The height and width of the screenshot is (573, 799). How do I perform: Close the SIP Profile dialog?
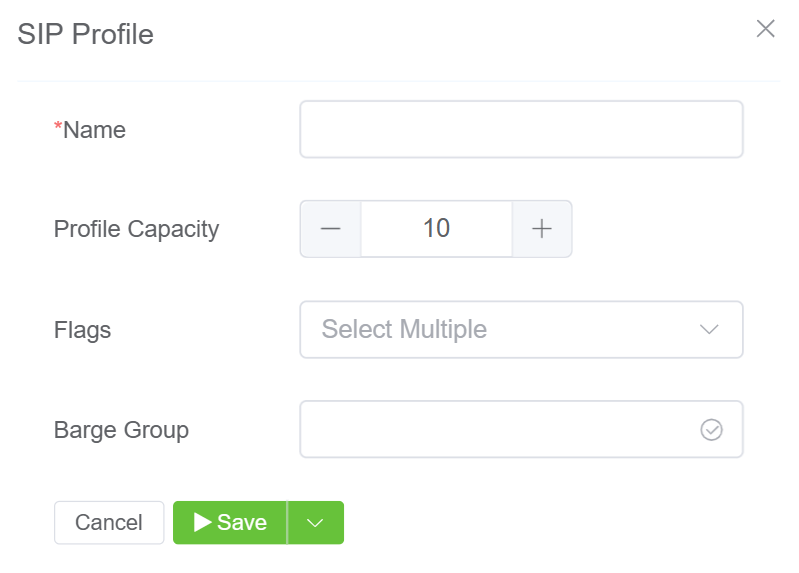(x=765, y=29)
